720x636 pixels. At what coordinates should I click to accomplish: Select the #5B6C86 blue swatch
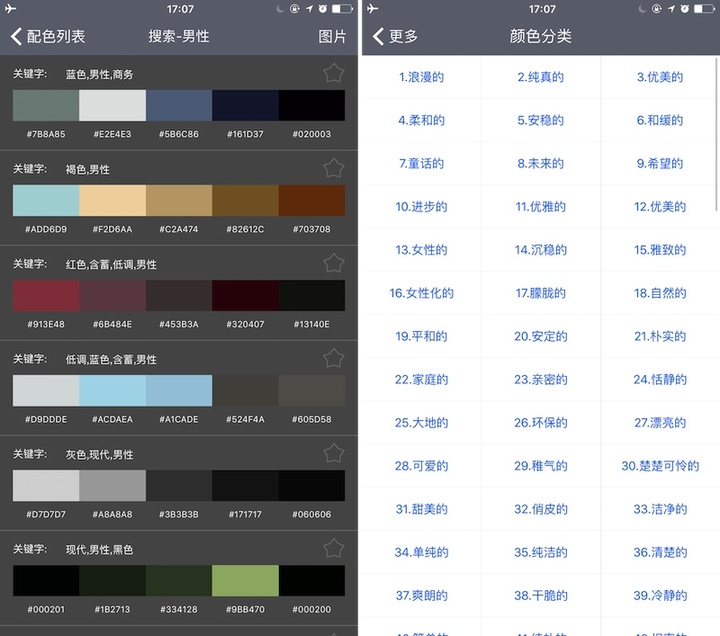(179, 106)
